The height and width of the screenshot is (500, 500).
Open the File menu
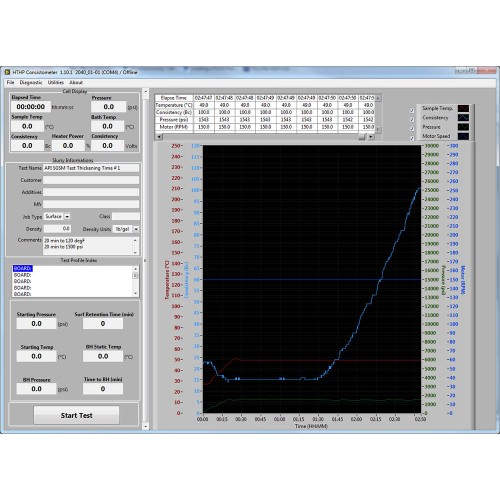(10, 82)
